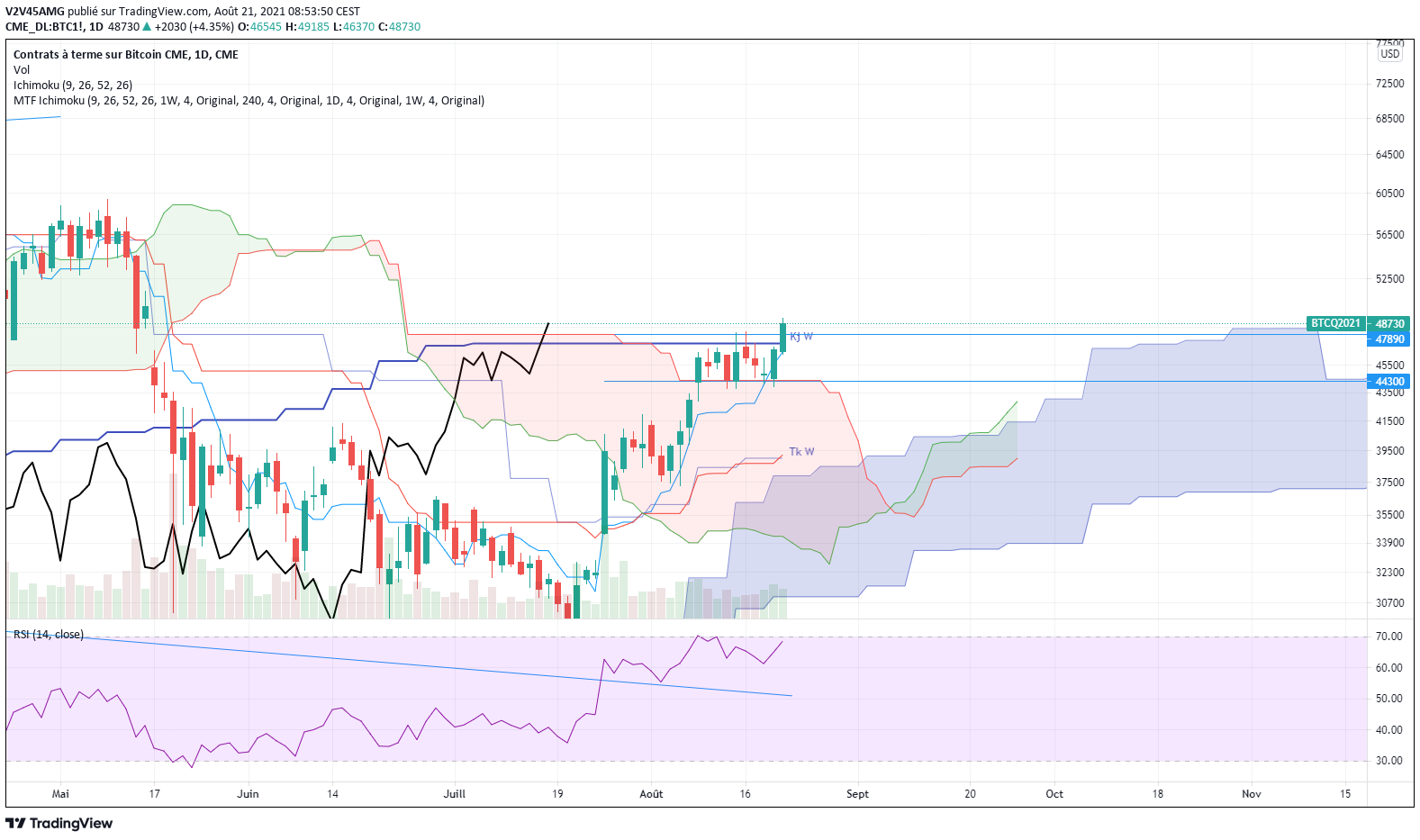Click the 70.00 RSI scale label

pyautogui.click(x=1389, y=637)
